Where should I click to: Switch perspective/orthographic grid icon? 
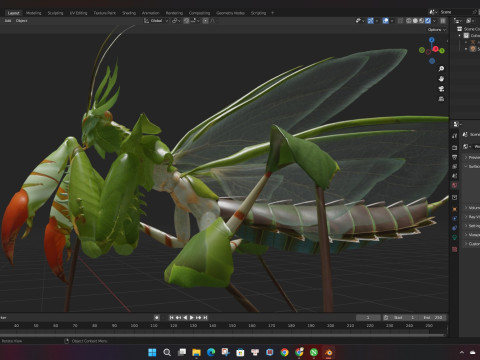(441, 99)
